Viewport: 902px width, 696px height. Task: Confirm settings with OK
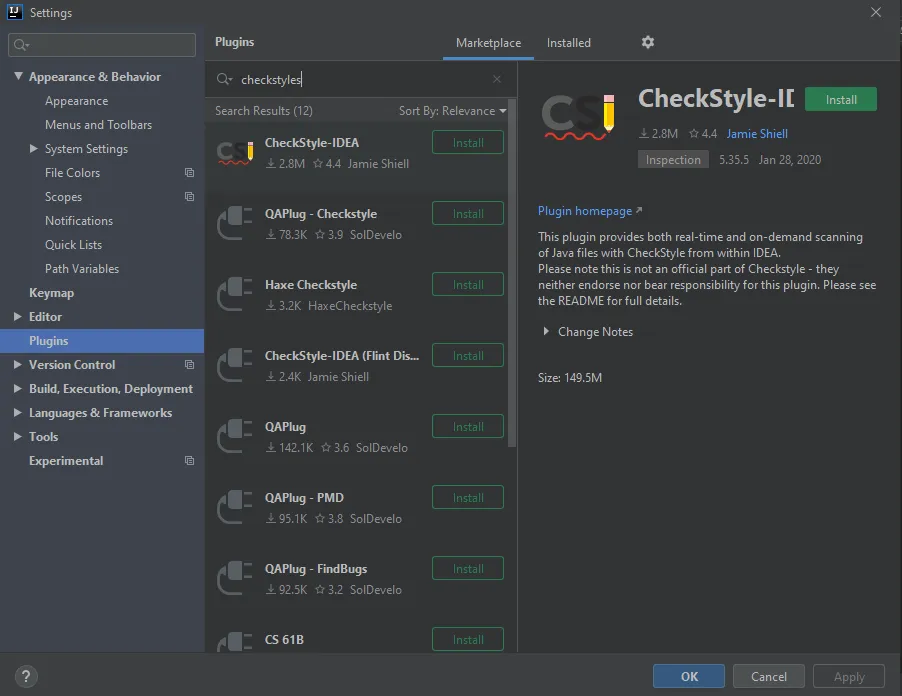pos(689,676)
